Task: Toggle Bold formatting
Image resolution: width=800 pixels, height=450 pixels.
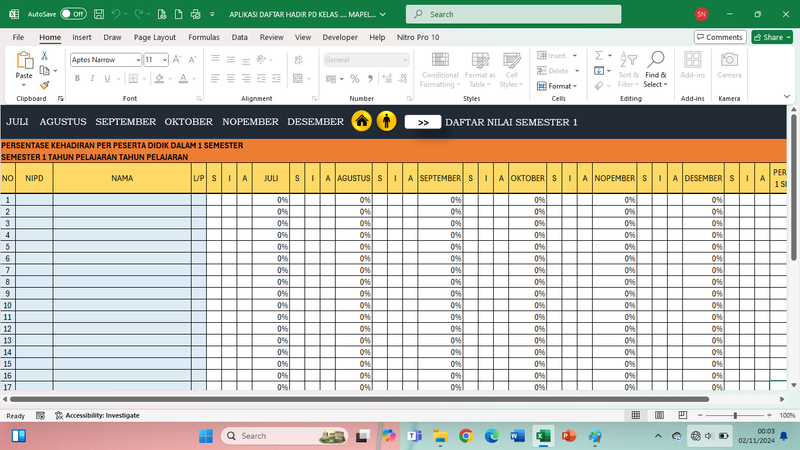Action: pyautogui.click(x=77, y=79)
